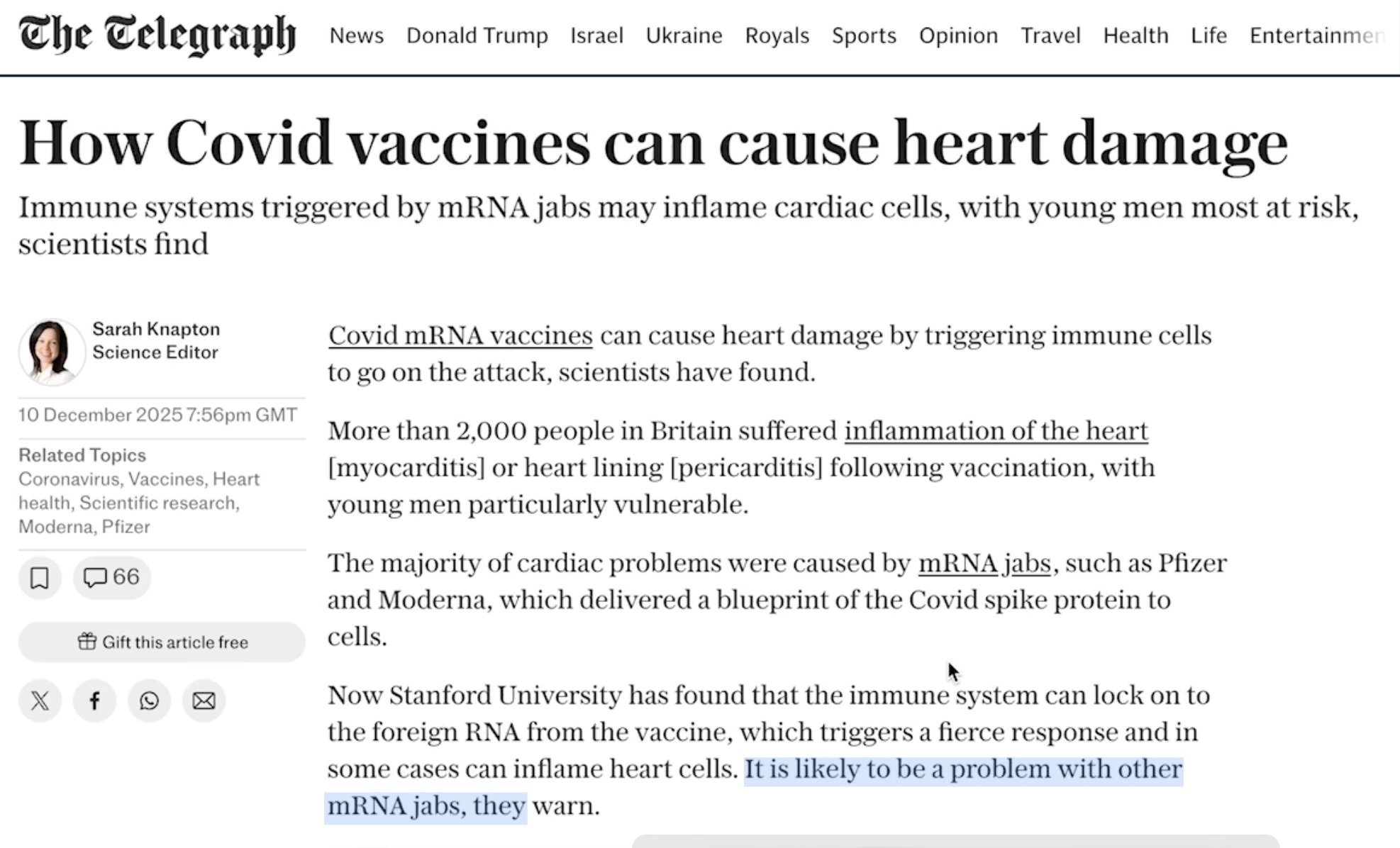Follow the Covid mRNA vaccines link
This screenshot has height=848, width=1400.
(460, 335)
